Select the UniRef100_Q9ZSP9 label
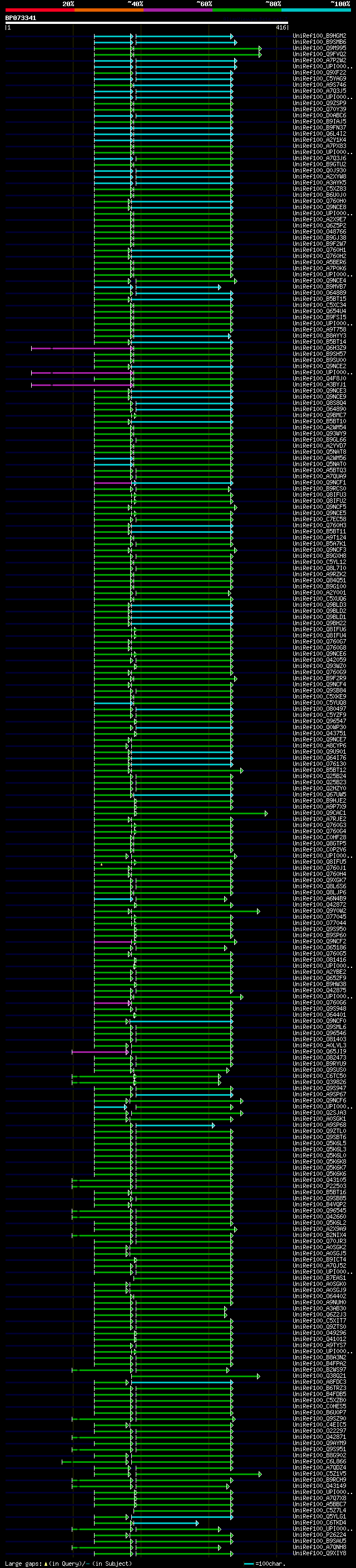The height and width of the screenshot is (1568, 356). [319, 103]
